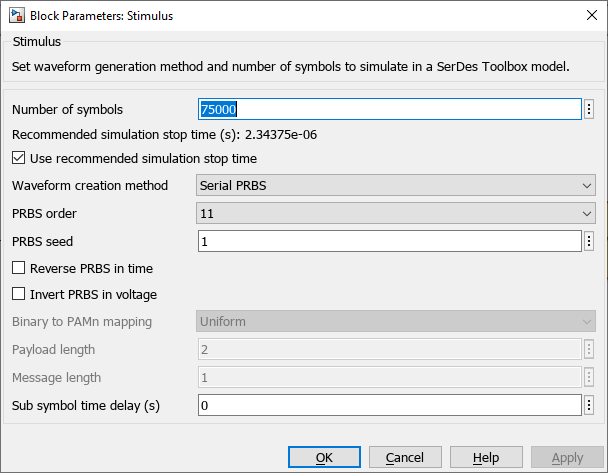Viewport: 608px width, 473px height.
Task: Enable Invert PRBS in voltage checkbox
Action: tap(18, 294)
